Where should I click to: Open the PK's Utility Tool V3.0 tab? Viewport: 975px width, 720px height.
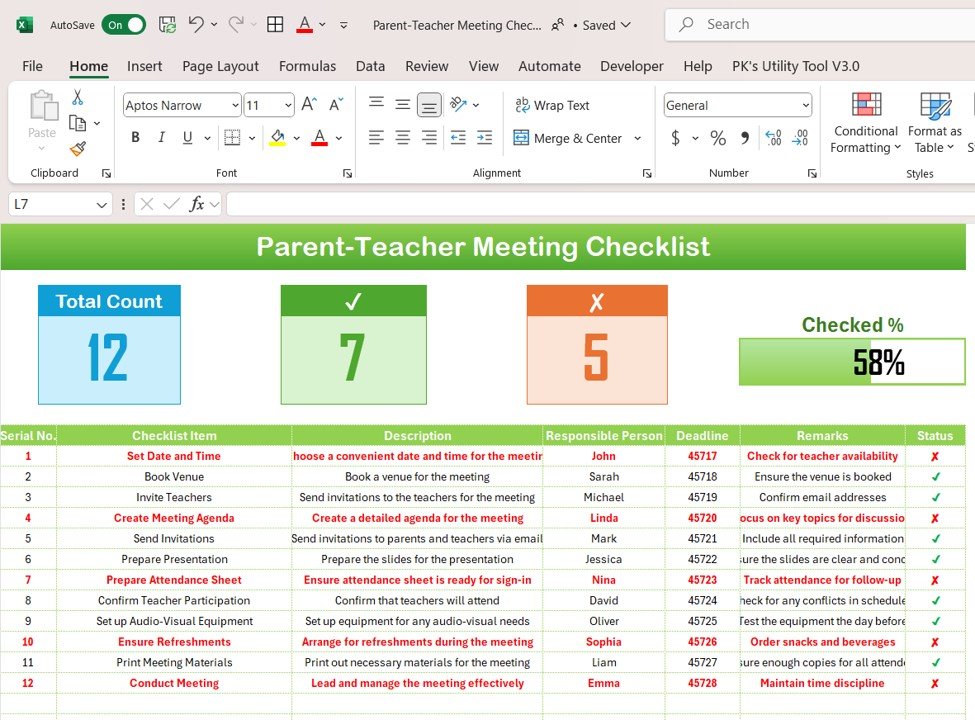[795, 66]
